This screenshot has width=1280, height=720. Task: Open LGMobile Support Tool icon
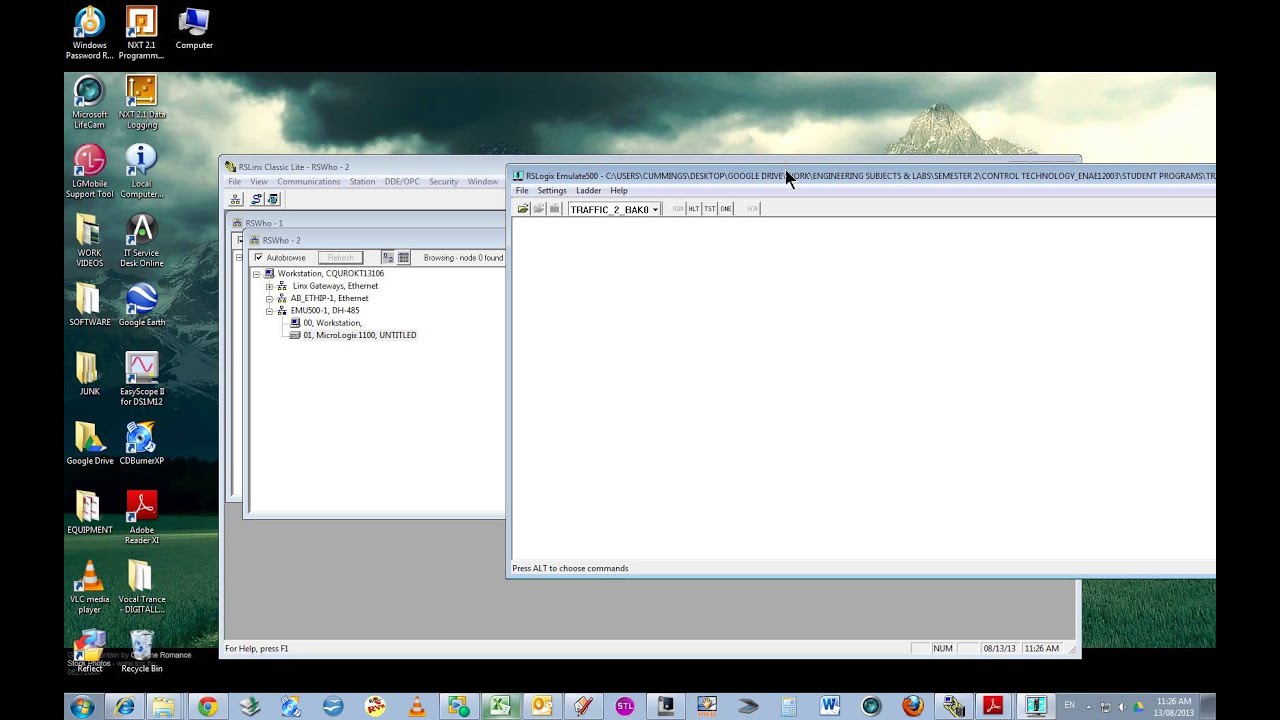[89, 171]
